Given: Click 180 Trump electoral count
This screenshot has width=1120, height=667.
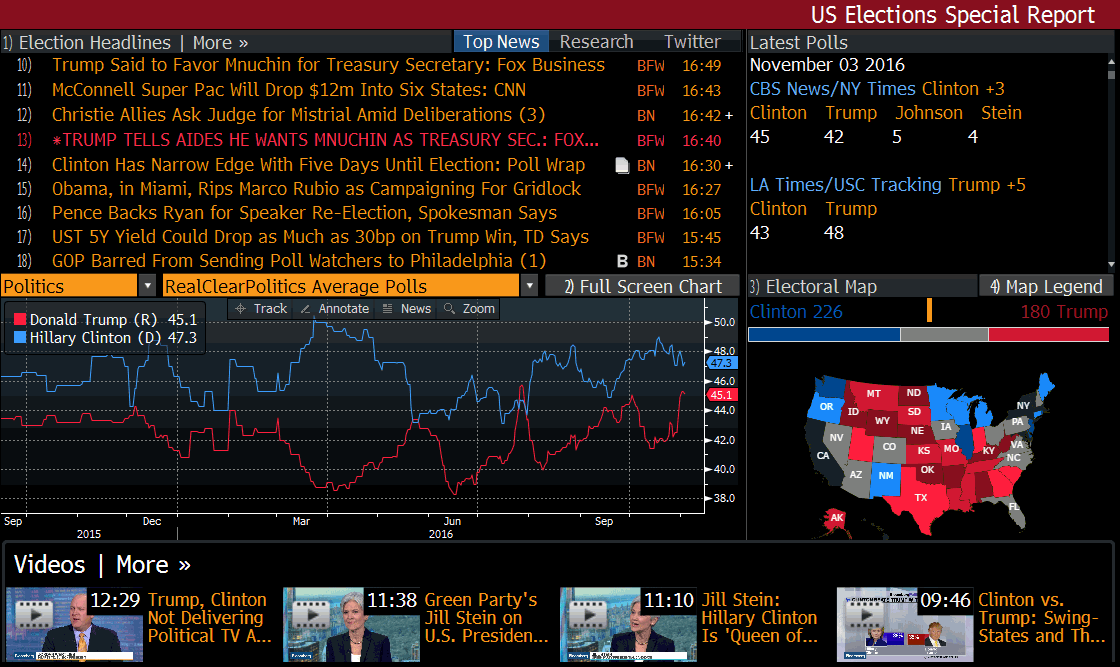Looking at the screenshot, I should pos(1064,311).
